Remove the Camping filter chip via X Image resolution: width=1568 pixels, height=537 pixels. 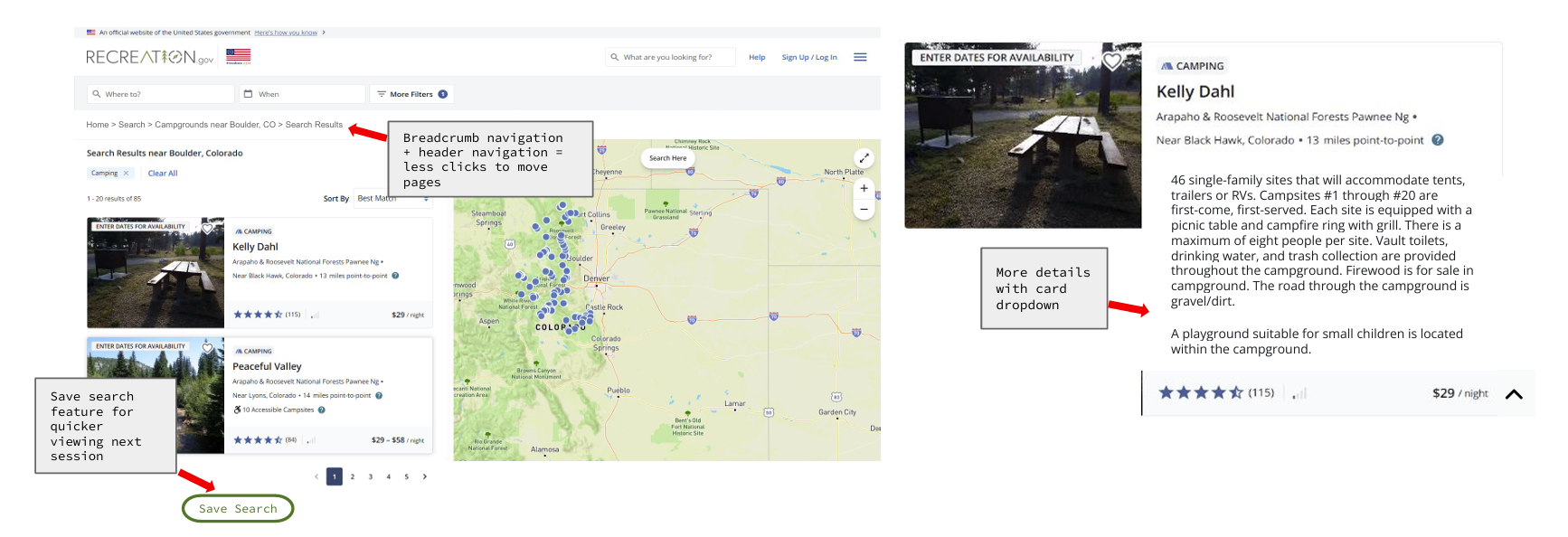pos(126,173)
